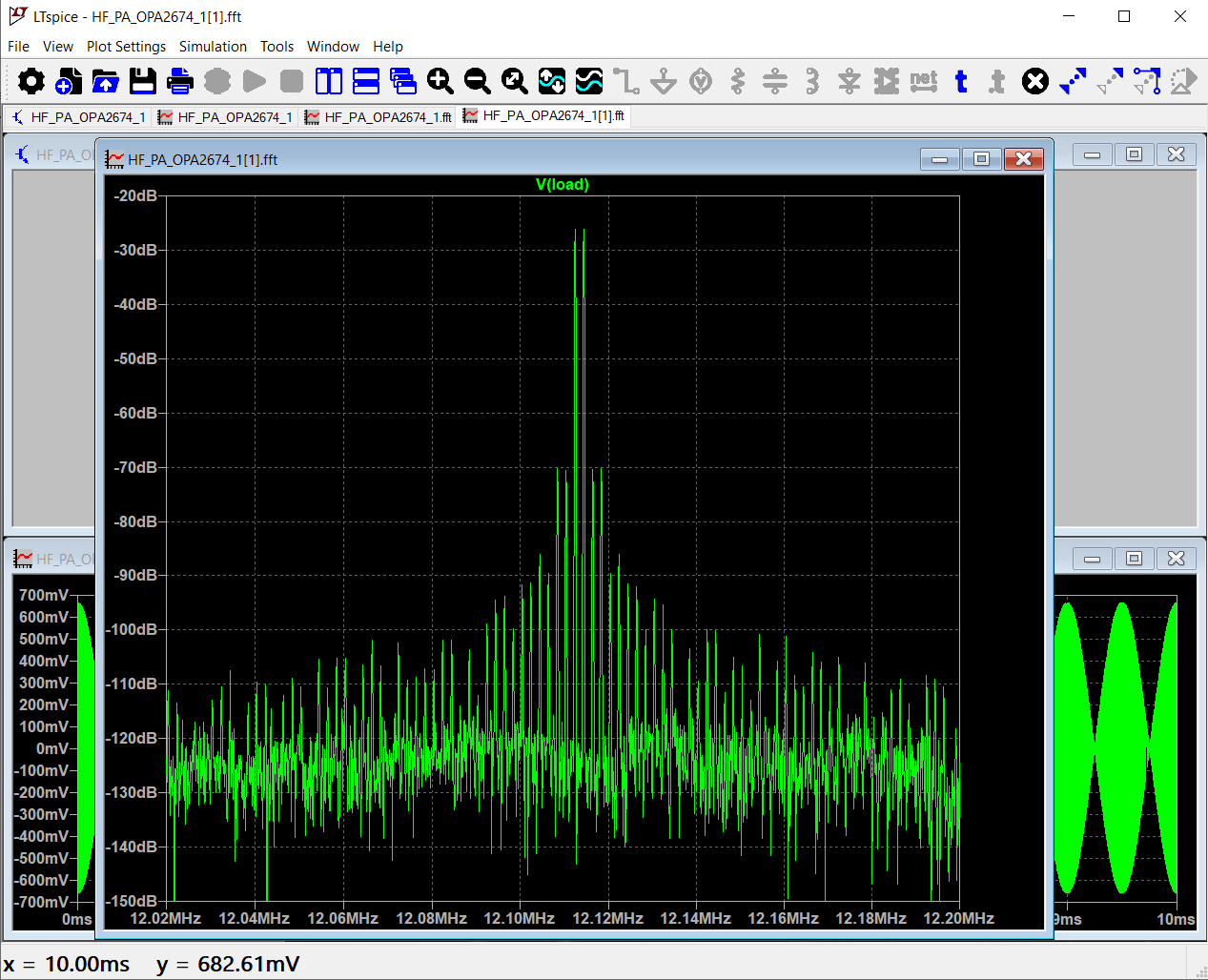Open the Simulation menu

click(213, 47)
